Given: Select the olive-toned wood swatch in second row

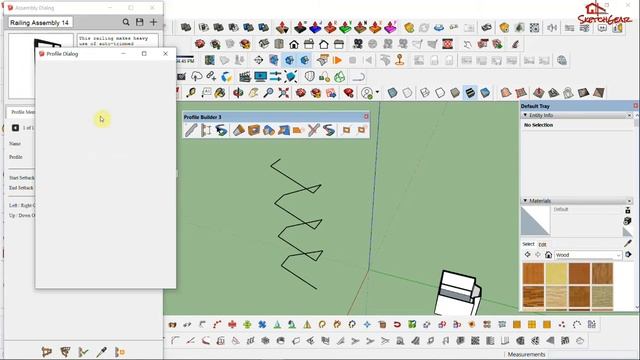Looking at the screenshot, I should point(602,296).
